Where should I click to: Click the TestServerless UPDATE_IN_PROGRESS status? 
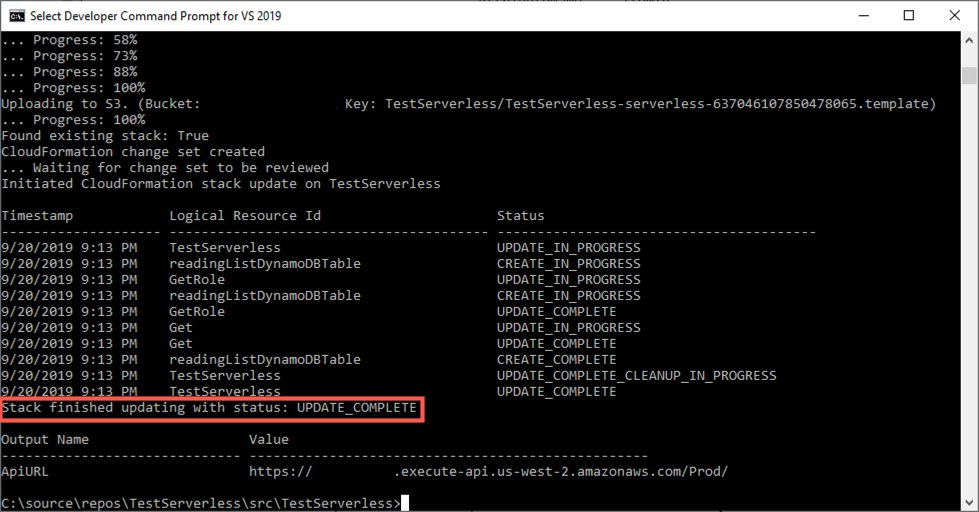(x=569, y=248)
